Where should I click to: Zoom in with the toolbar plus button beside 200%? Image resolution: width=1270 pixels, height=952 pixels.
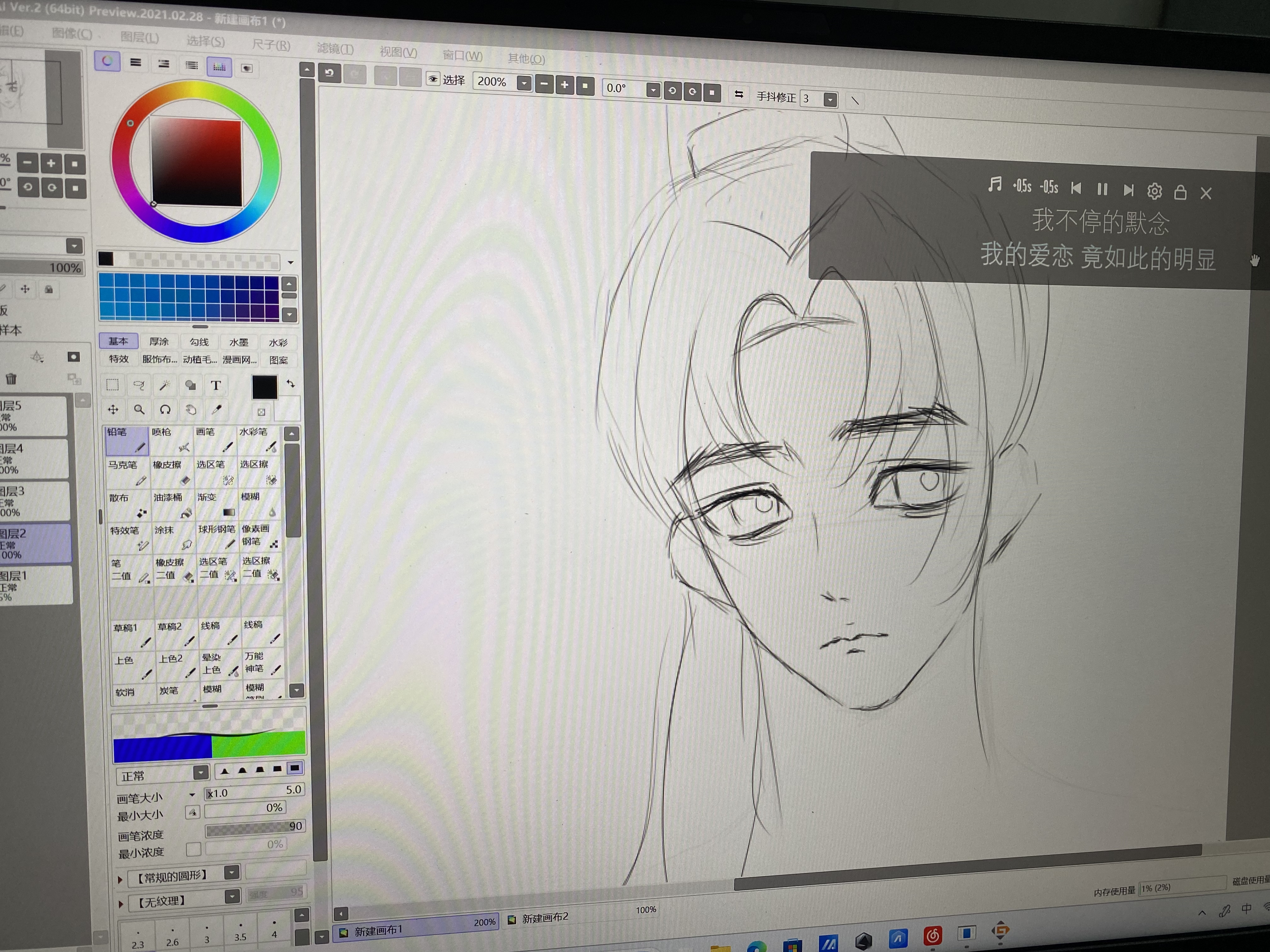tap(564, 85)
